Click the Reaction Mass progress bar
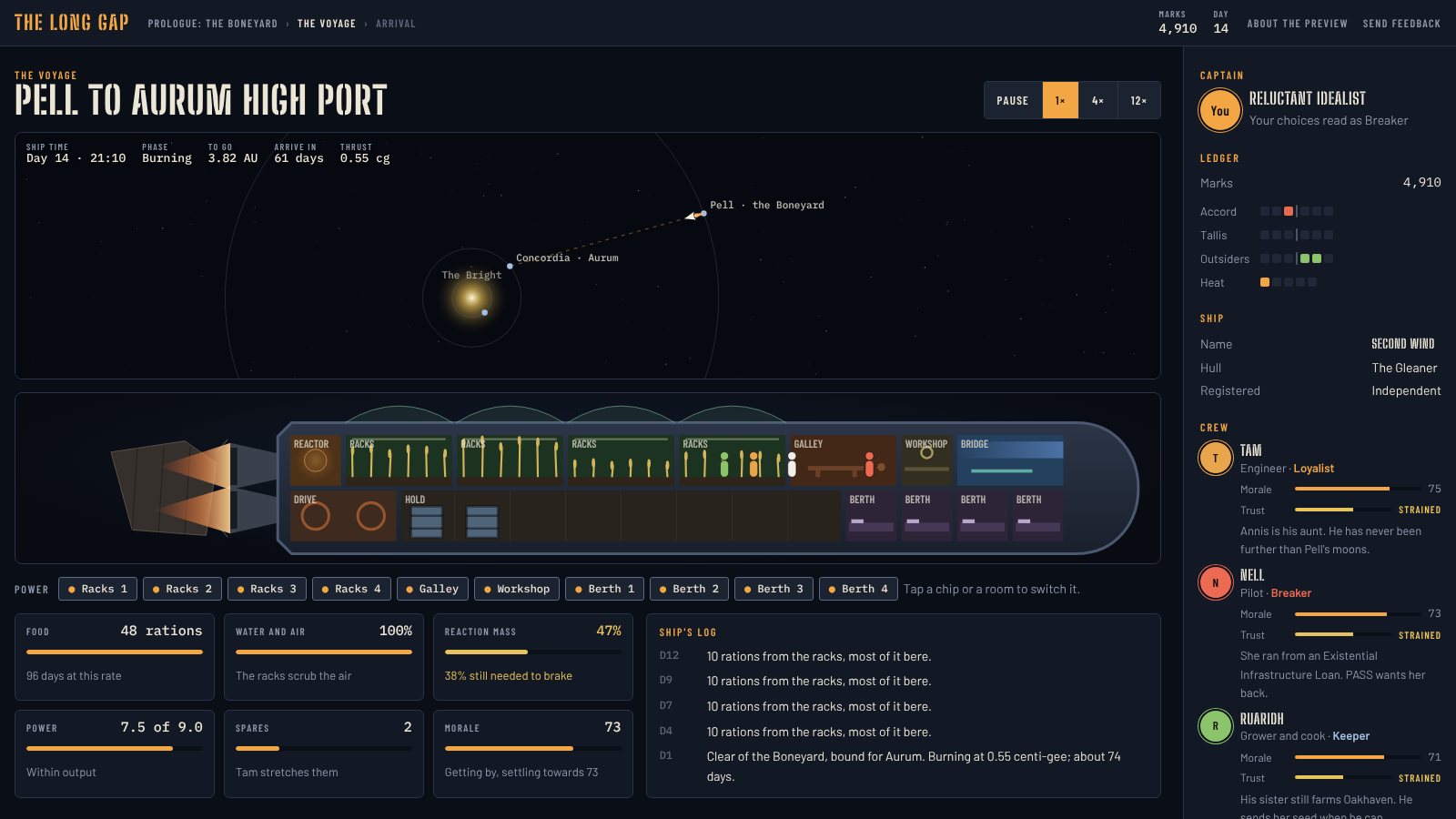This screenshot has height=819, width=1456. click(x=533, y=652)
